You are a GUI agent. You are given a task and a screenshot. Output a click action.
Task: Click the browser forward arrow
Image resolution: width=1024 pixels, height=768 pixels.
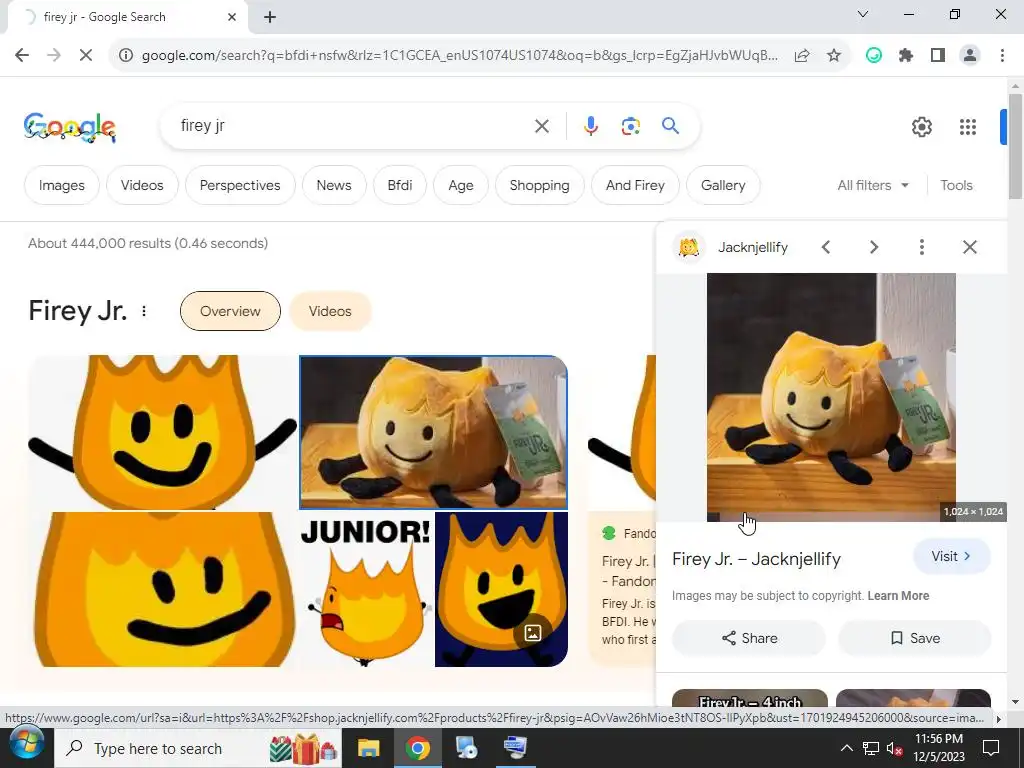tap(54, 56)
